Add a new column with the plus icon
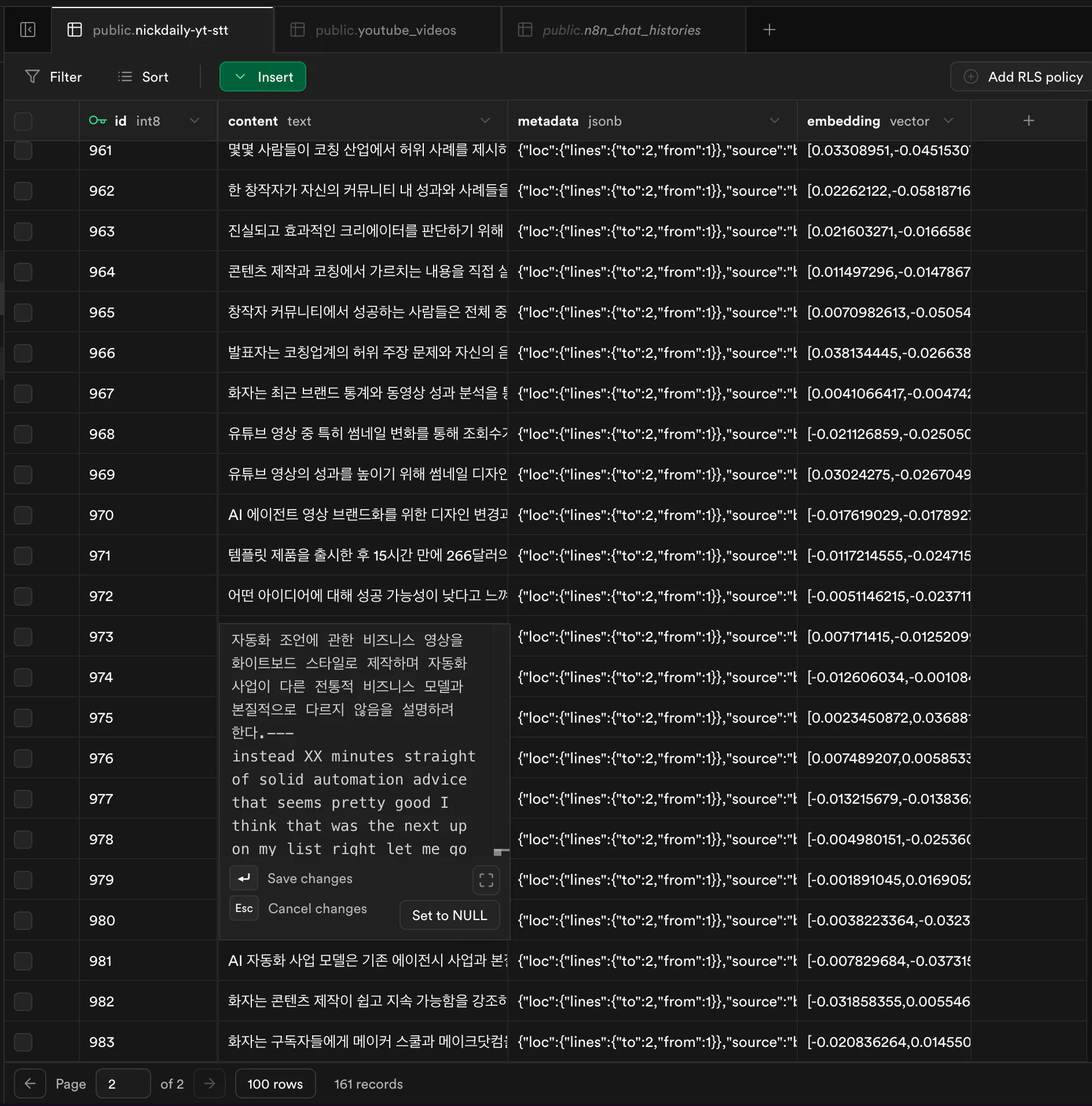The image size is (1092, 1106). (x=1029, y=120)
